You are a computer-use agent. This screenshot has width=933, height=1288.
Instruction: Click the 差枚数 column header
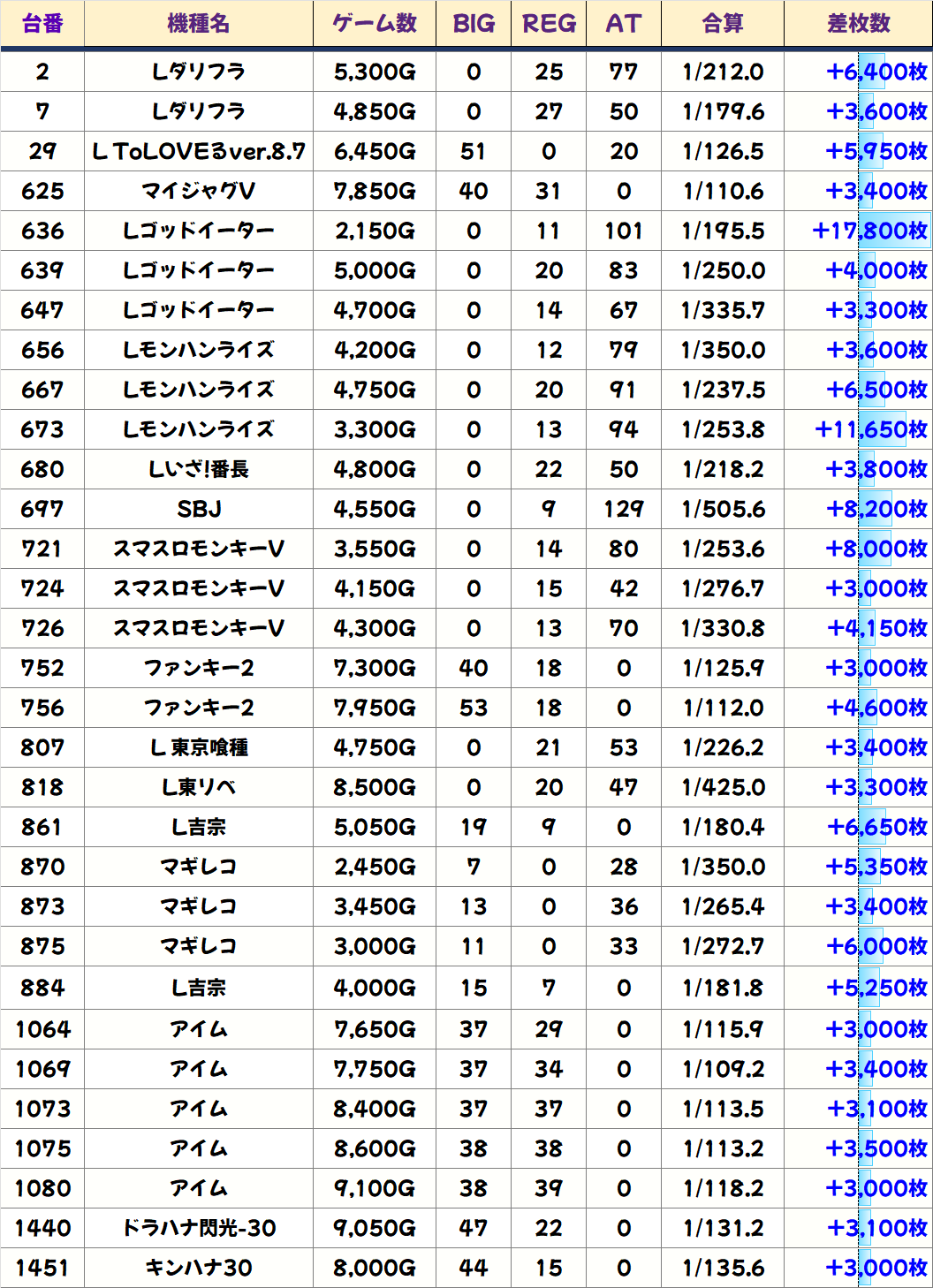pos(858,24)
